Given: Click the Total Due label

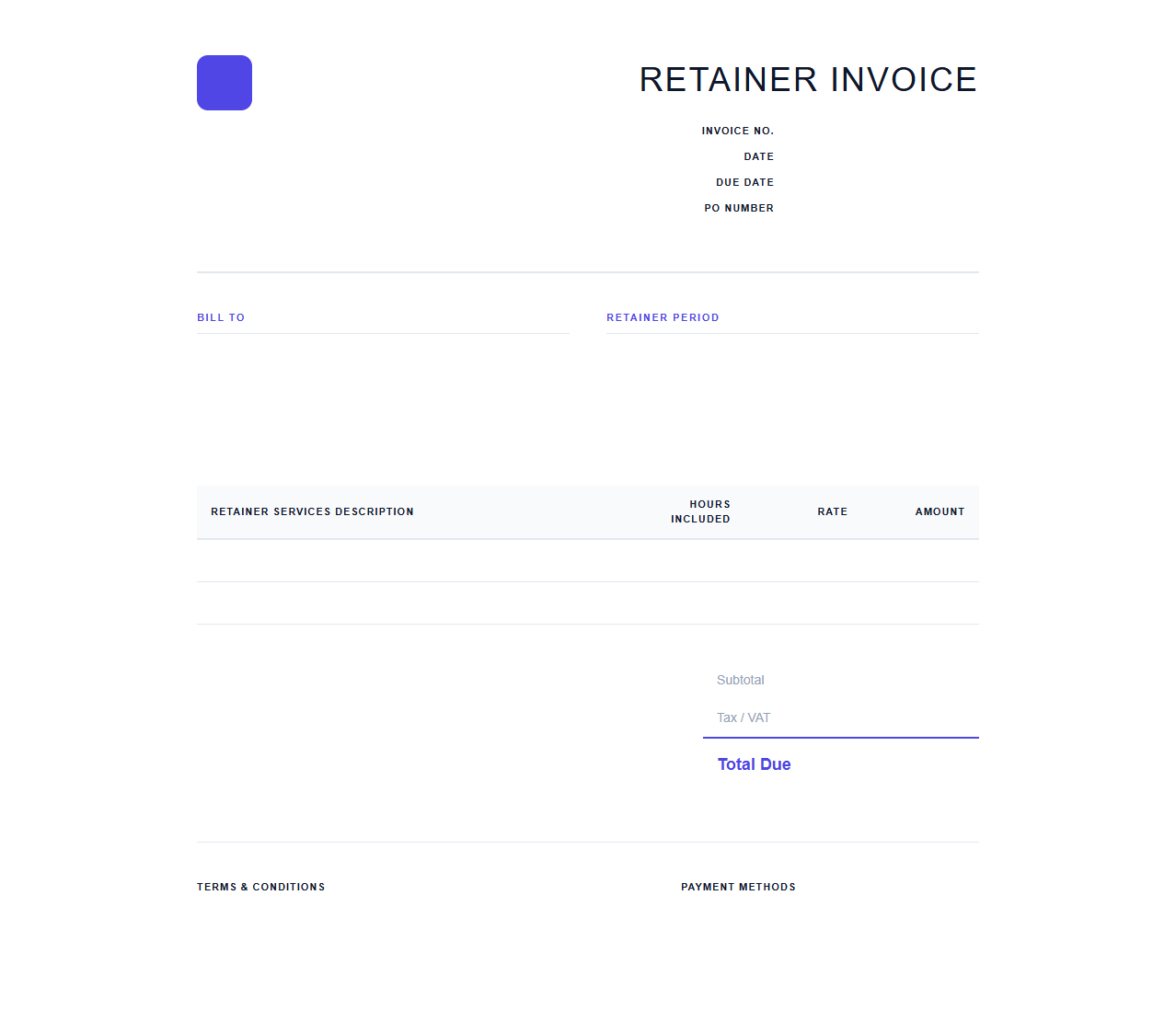Looking at the screenshot, I should [x=755, y=764].
